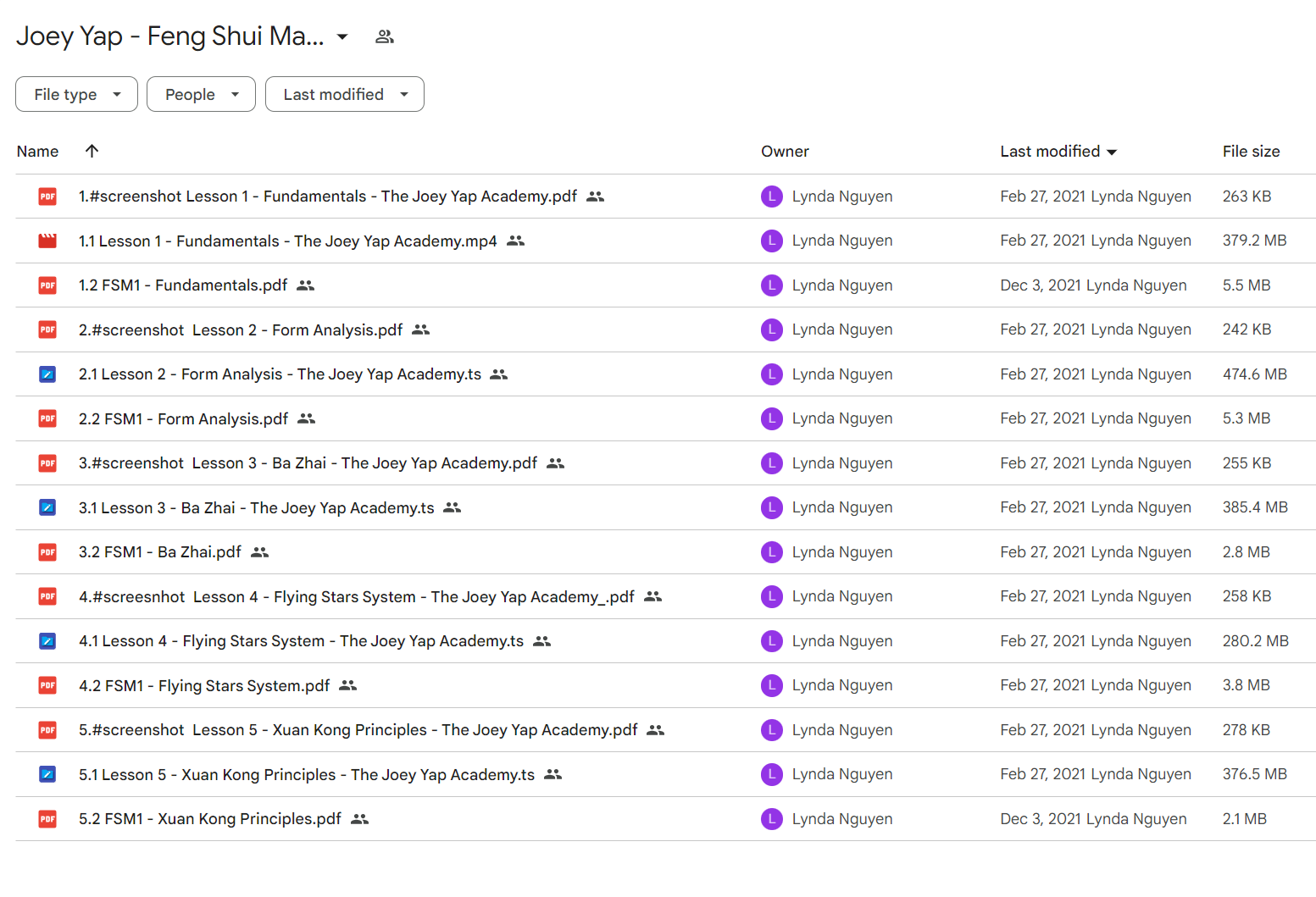Viewport: 1316px width, 897px height.
Task: Click blue file icon of 5.1 Lesson 5
Action: 47,774
